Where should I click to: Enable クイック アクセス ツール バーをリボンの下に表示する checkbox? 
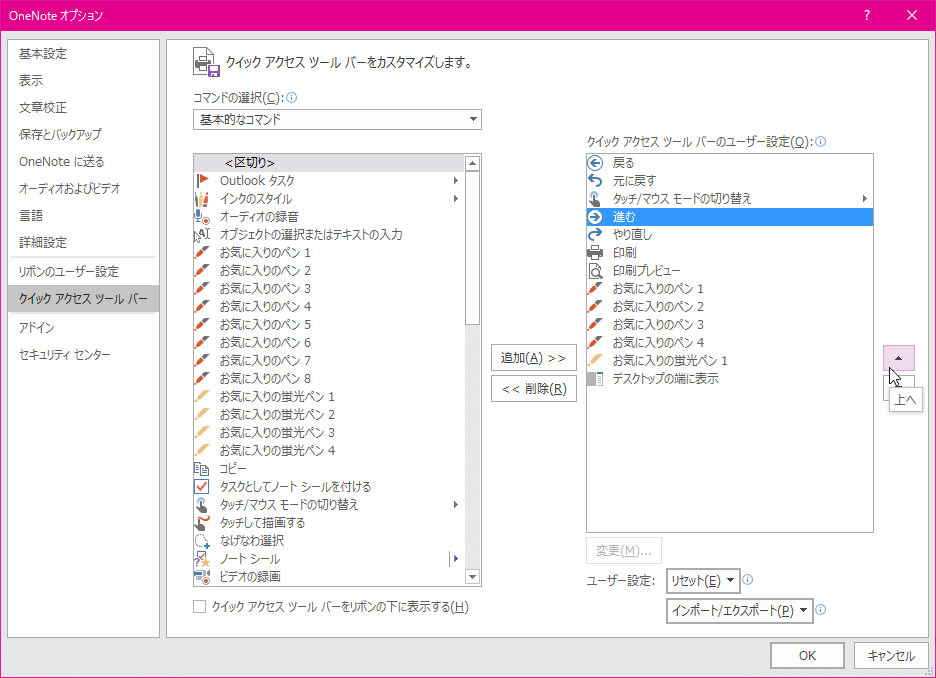click(x=199, y=606)
